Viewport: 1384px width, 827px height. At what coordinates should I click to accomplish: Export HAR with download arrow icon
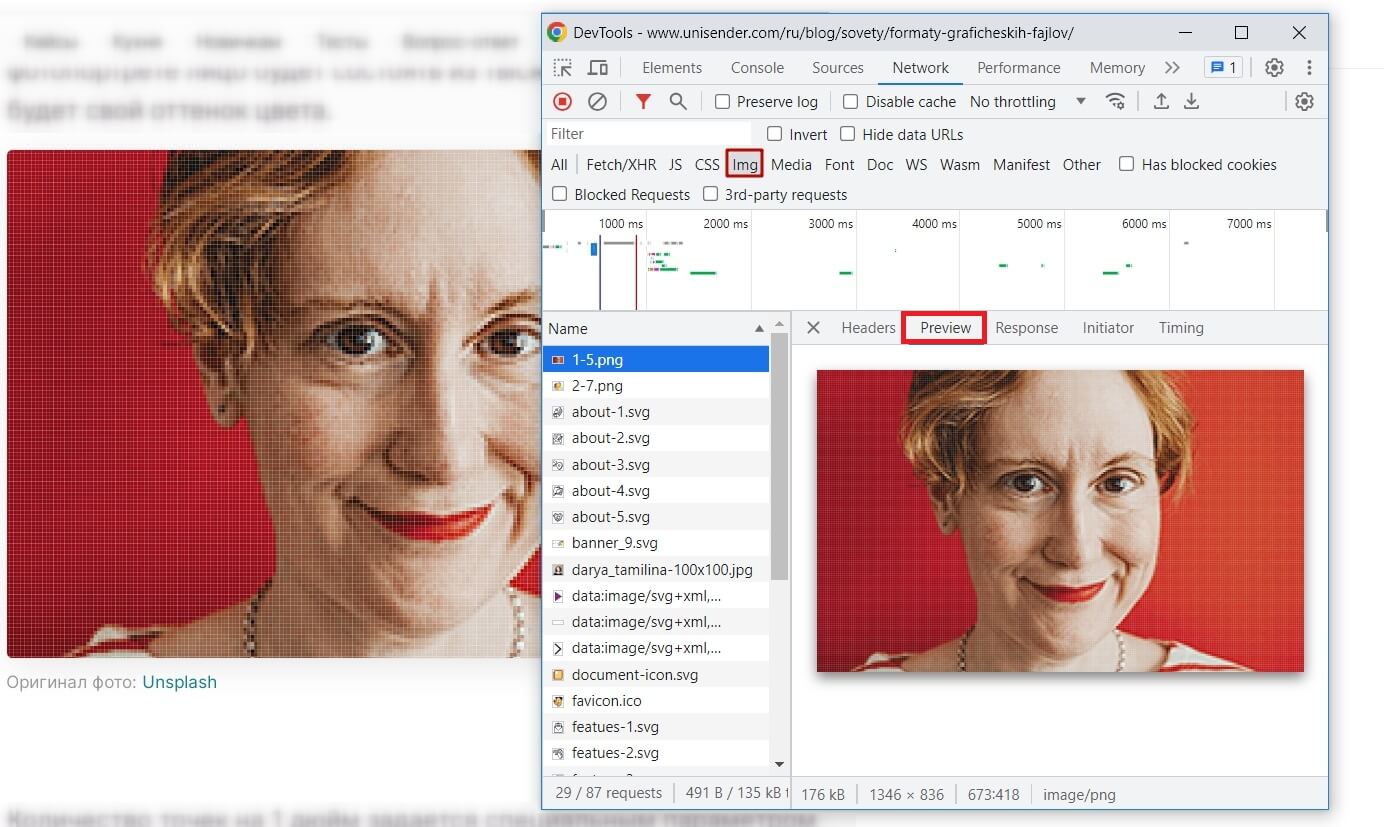(1192, 101)
